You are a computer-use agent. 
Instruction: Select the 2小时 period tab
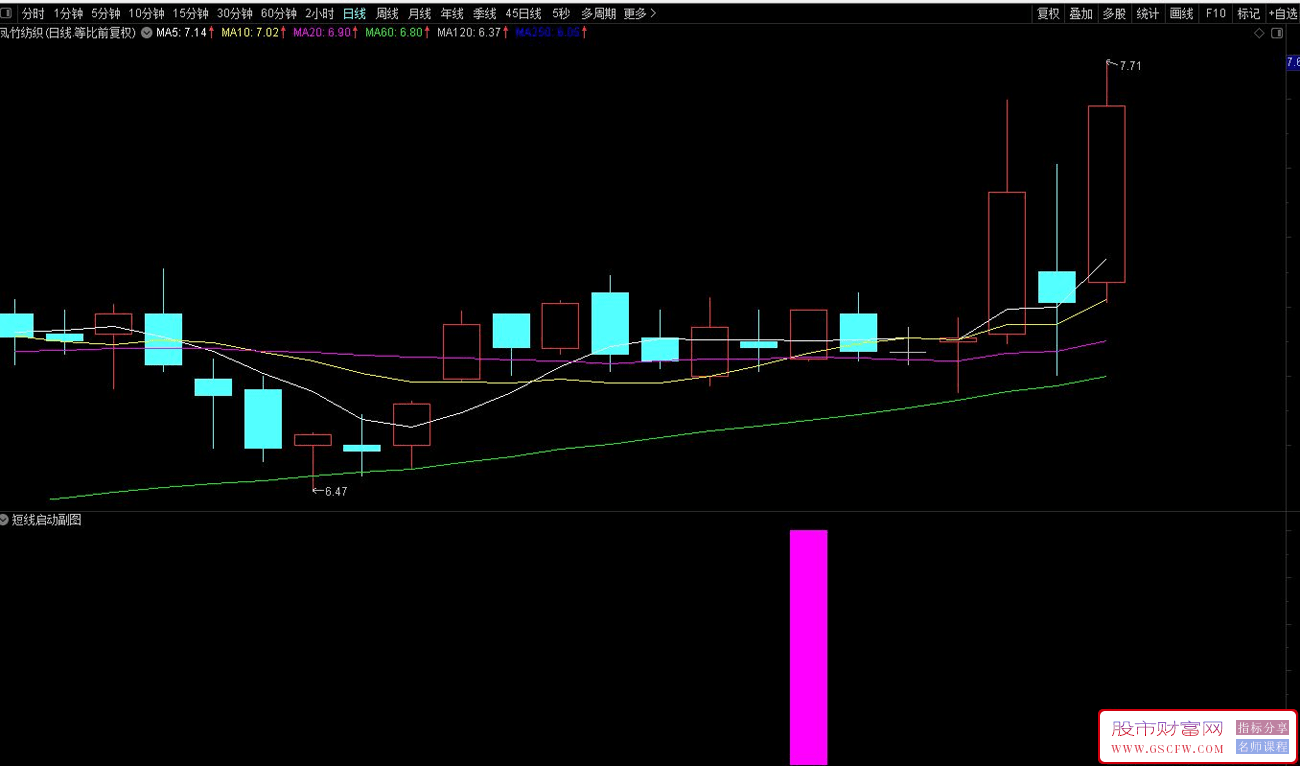(x=319, y=14)
